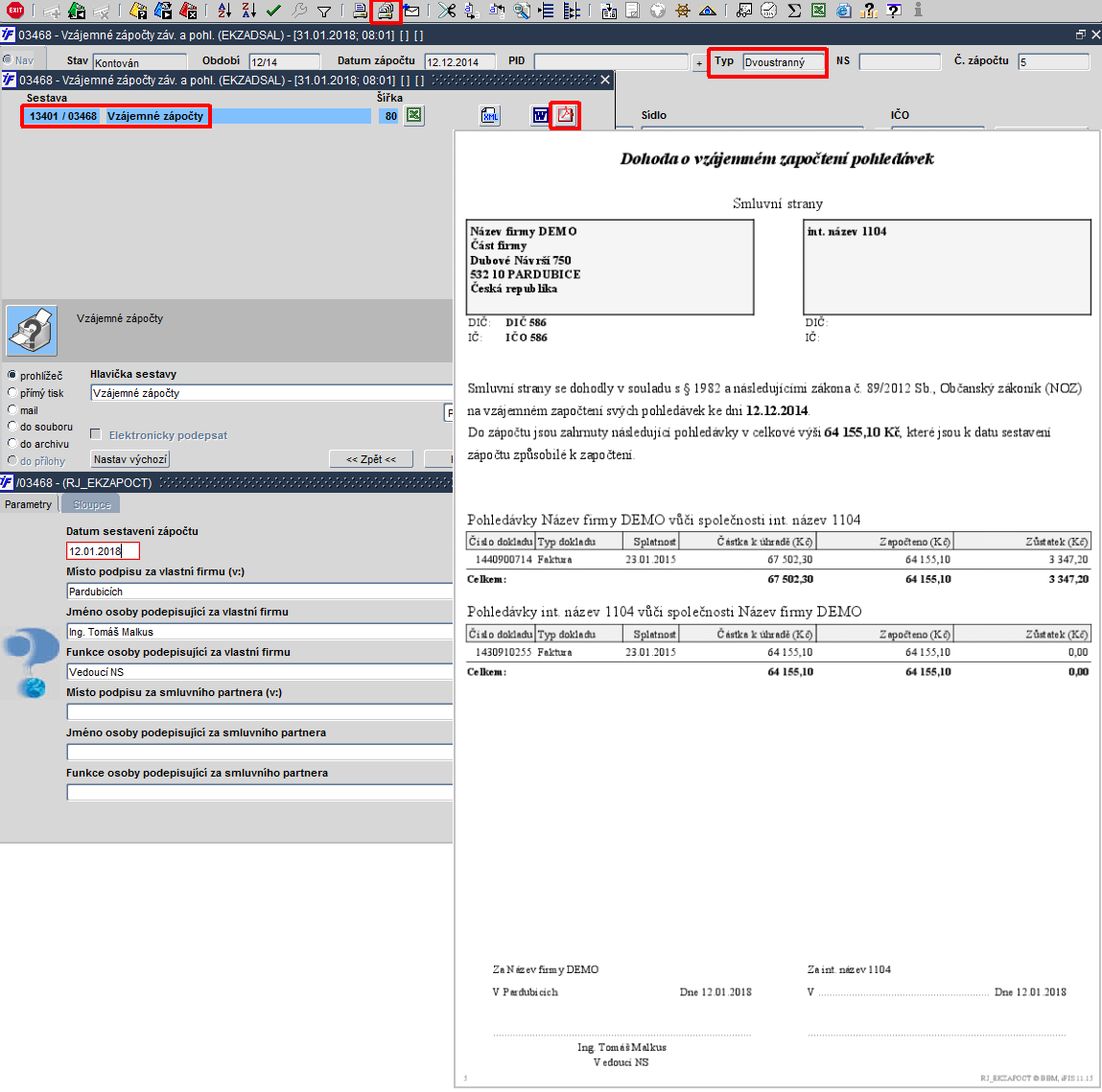Click the red EXIT icon

[x=14, y=11]
